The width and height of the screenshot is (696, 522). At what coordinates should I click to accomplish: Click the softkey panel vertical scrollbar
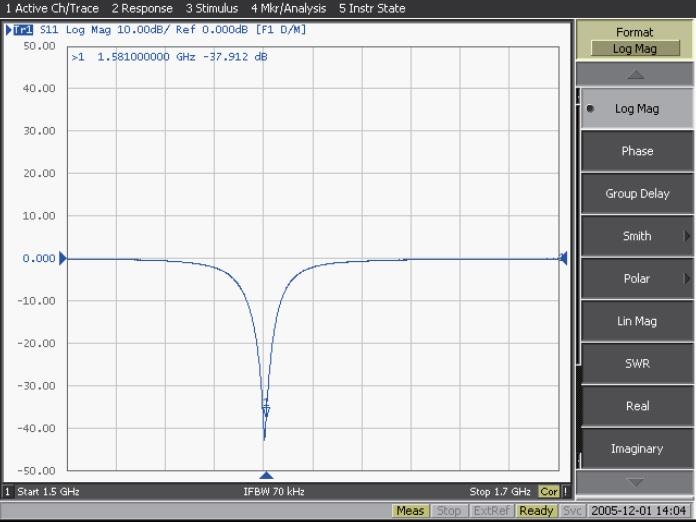click(x=578, y=279)
